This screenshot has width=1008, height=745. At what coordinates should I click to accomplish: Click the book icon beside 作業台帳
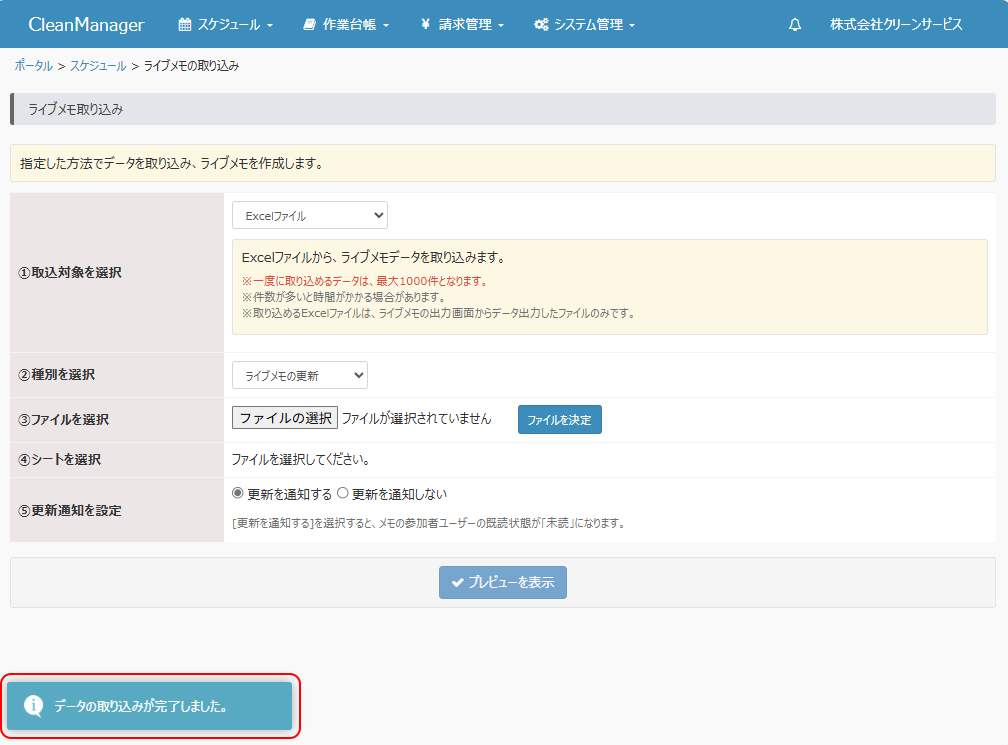pos(309,25)
